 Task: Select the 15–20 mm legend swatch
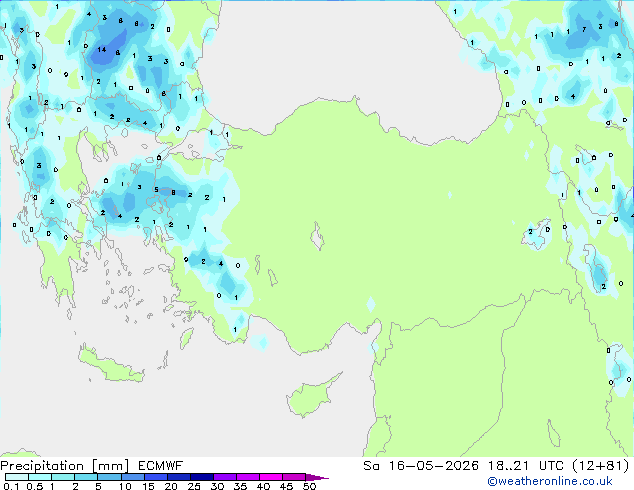156,477
